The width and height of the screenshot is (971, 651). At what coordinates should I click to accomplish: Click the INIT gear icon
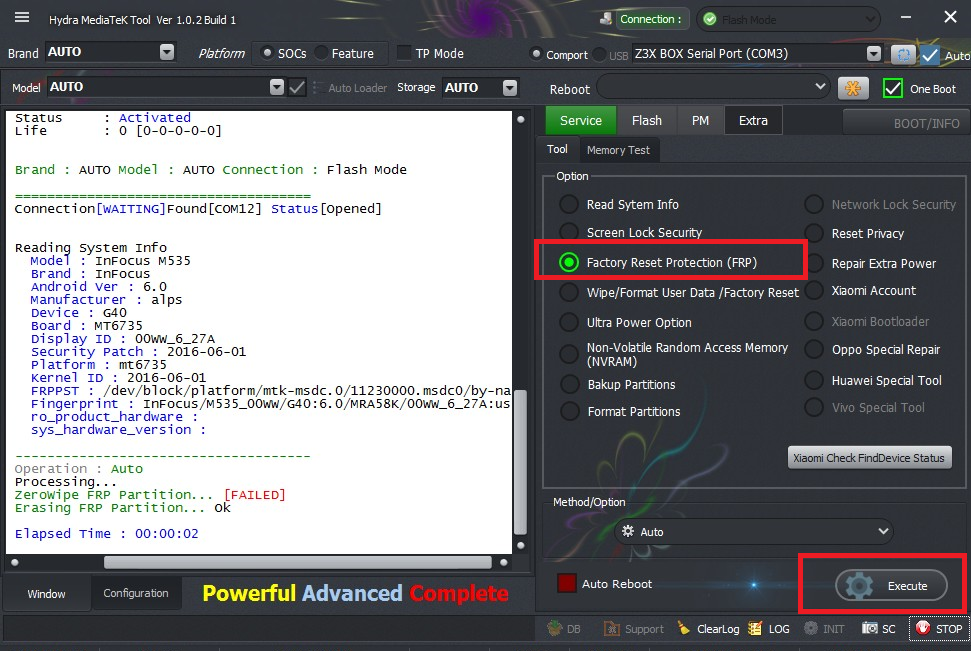pyautogui.click(x=811, y=629)
